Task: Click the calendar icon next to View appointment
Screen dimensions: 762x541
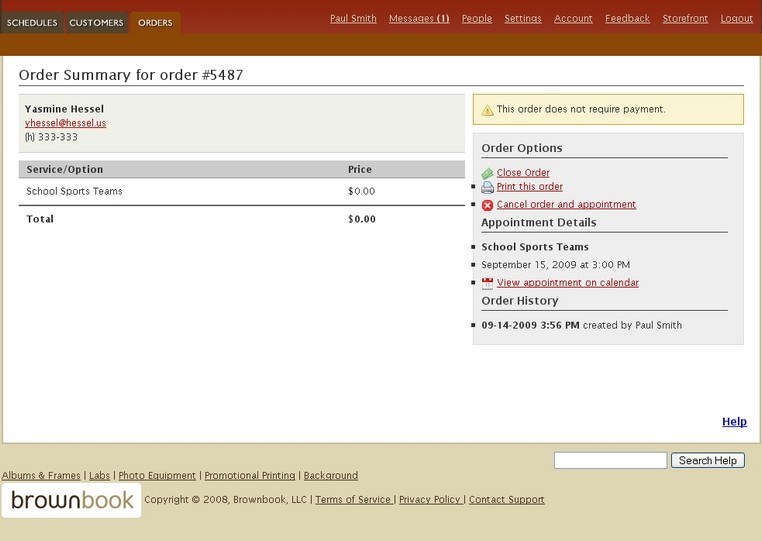Action: 487,283
